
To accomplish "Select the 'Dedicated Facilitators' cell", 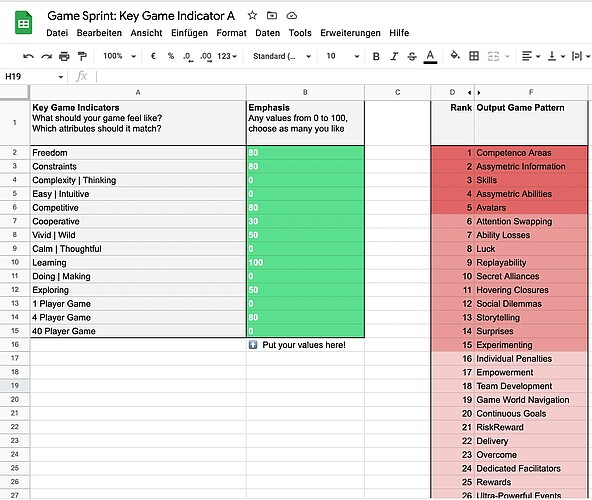I will pos(531,469).
